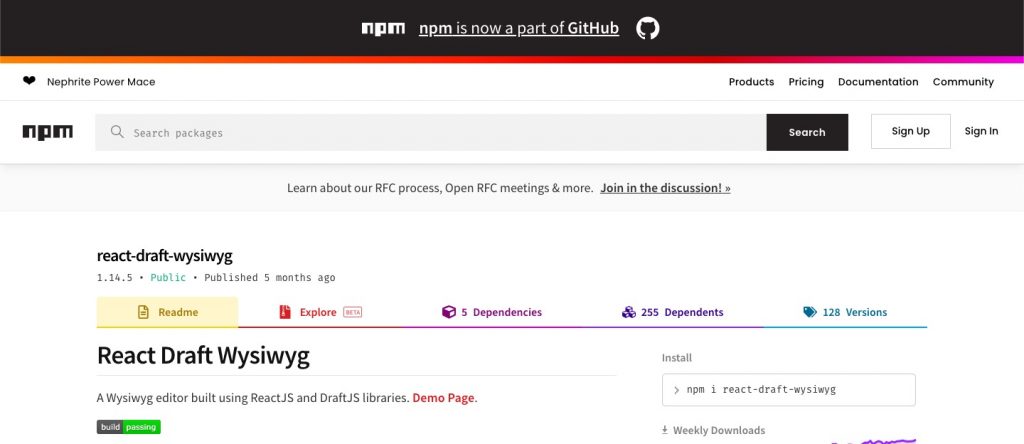This screenshot has width=1024, height=444.
Task: Click the react-draft-wysiwyg package title
Action: [x=165, y=255]
